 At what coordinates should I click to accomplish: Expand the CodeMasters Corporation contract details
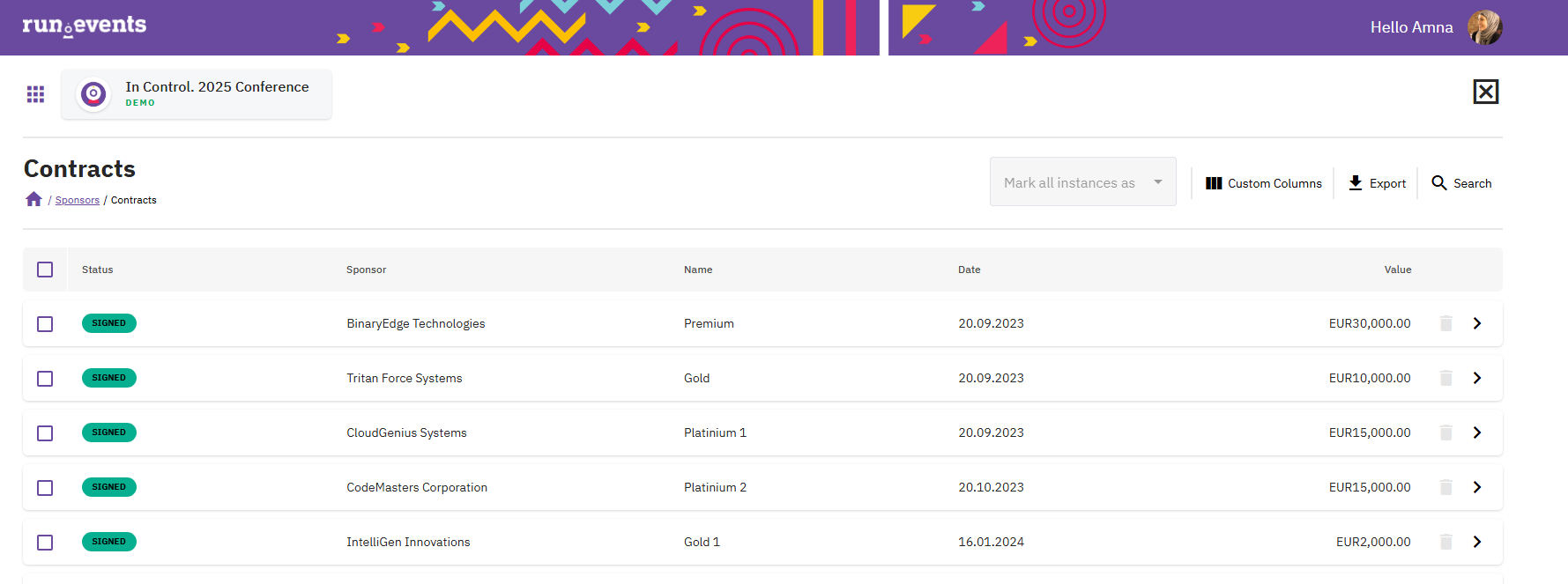click(x=1477, y=487)
